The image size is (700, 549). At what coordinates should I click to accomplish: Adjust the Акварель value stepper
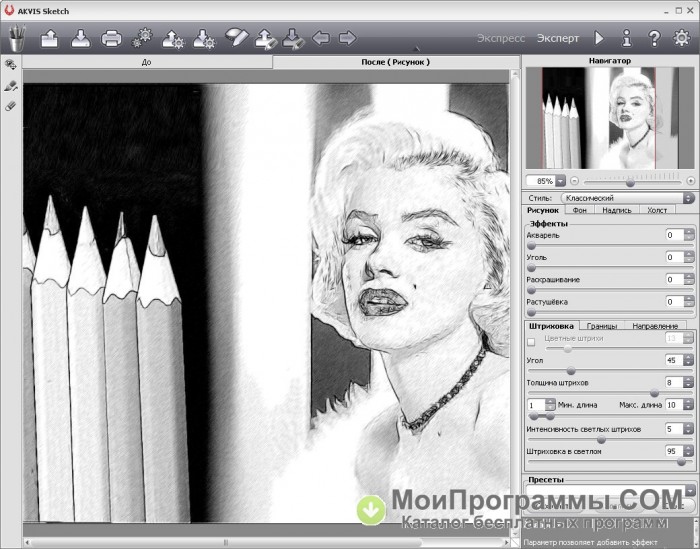pyautogui.click(x=689, y=235)
